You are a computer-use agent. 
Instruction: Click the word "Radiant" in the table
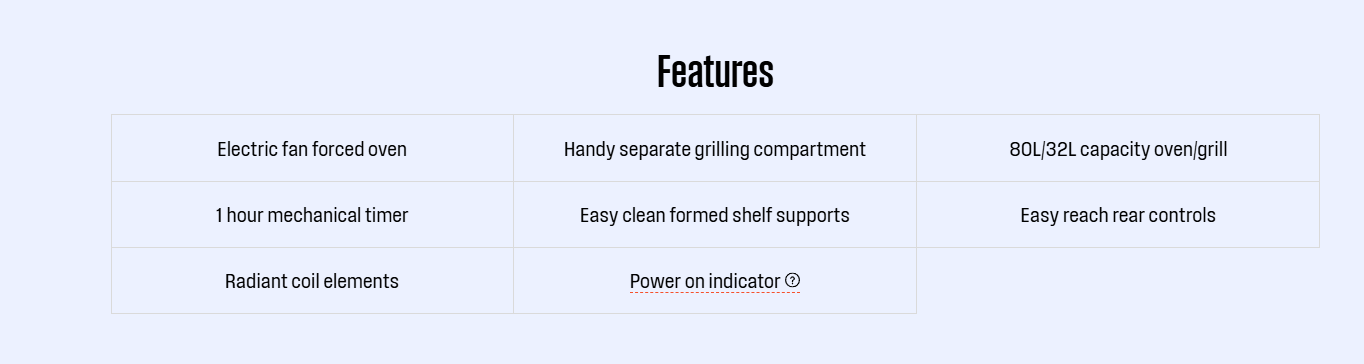pyautogui.click(x=255, y=281)
